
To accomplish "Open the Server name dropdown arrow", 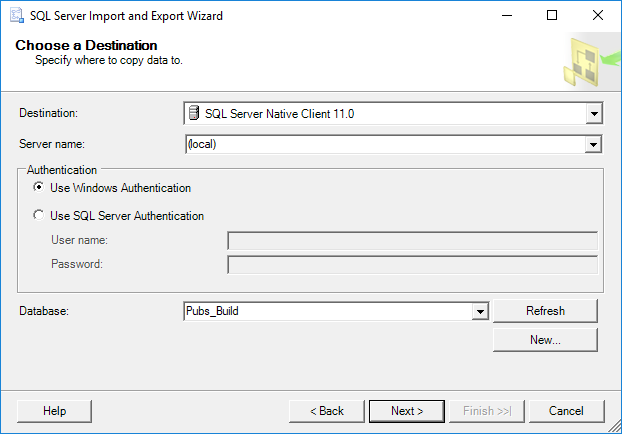I will 594,144.
